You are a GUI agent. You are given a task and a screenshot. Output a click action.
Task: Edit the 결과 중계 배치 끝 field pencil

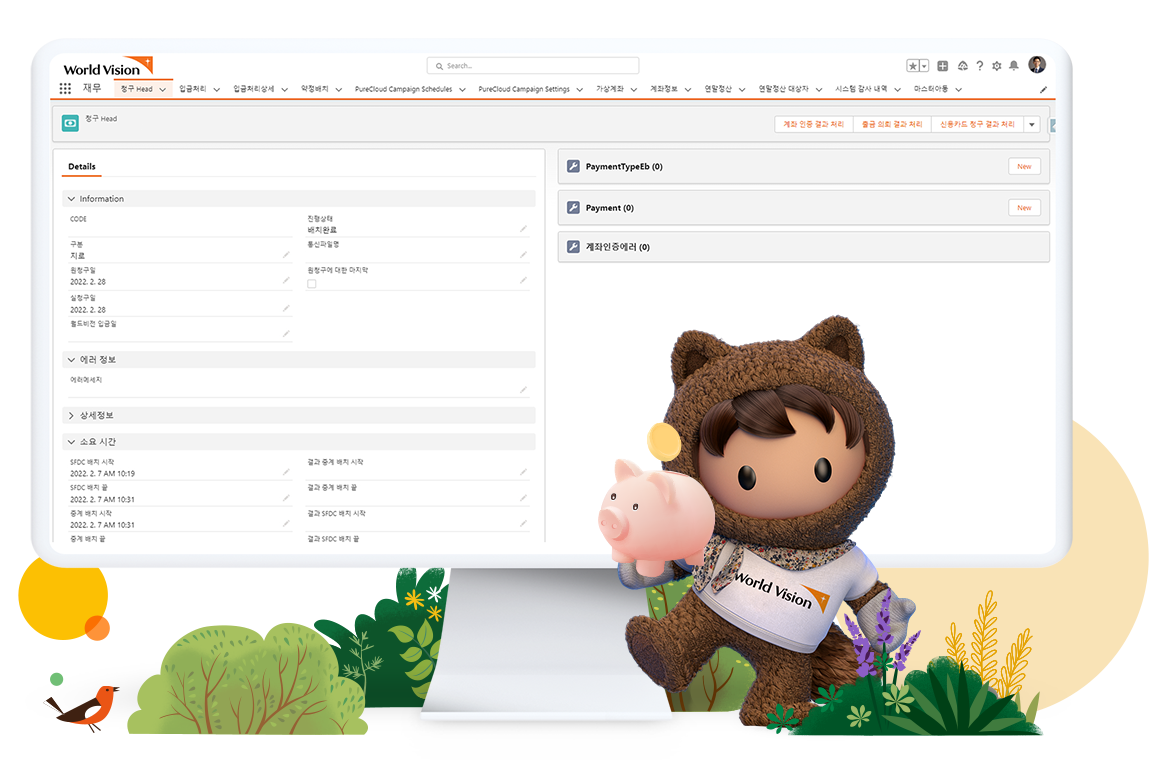coord(524,498)
